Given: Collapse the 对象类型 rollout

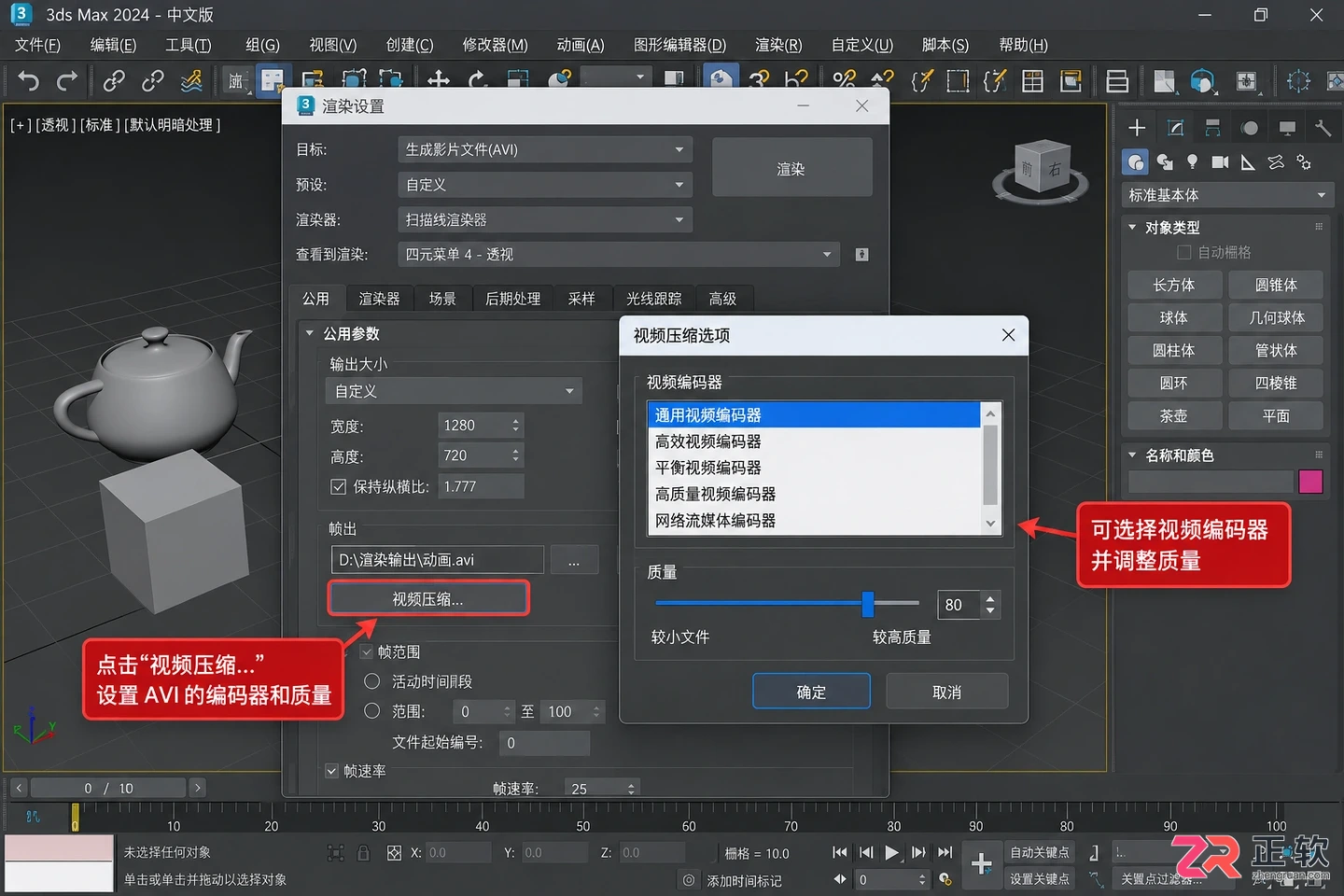Looking at the screenshot, I should click(1132, 227).
